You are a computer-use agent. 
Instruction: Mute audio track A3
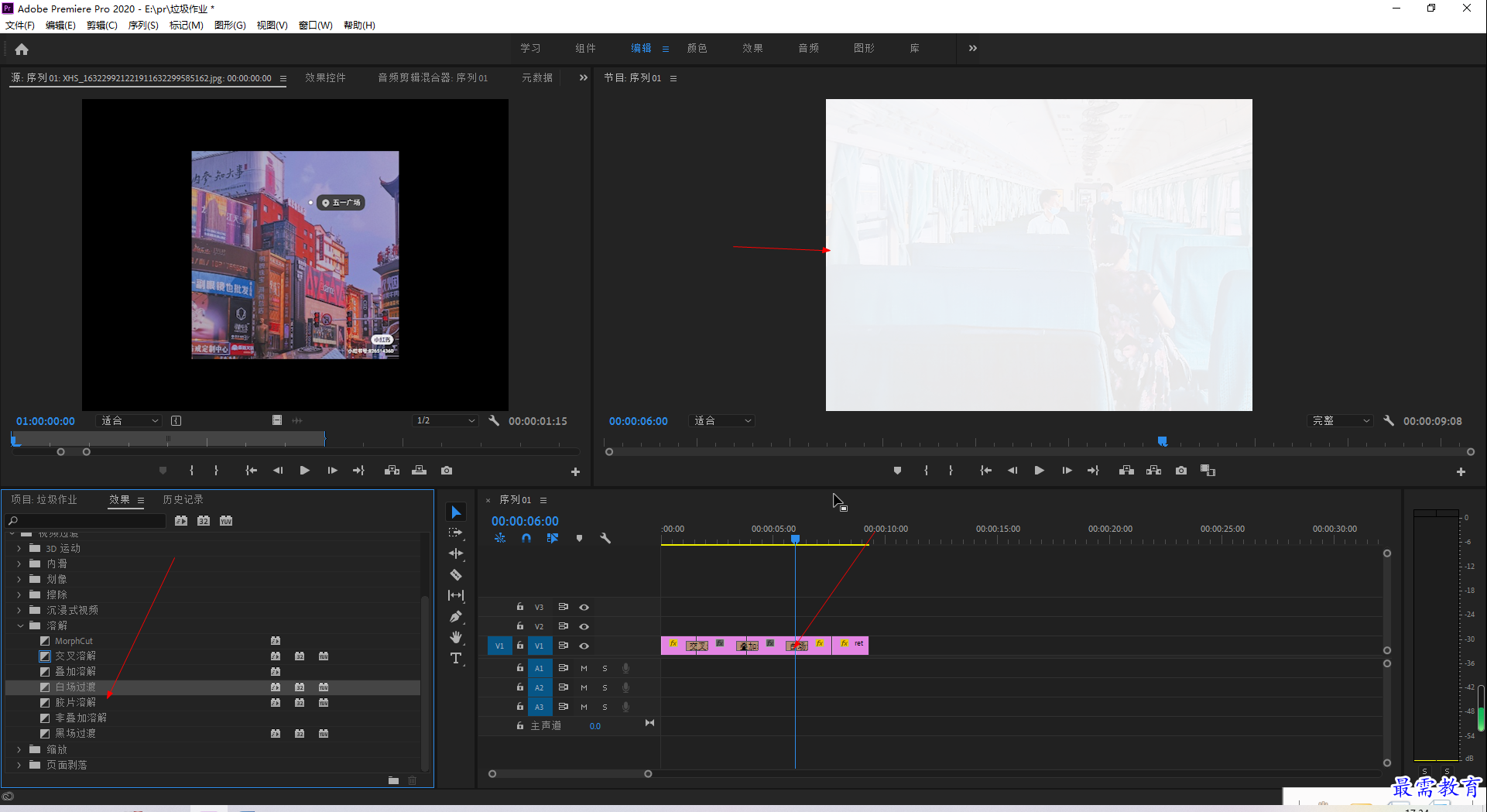coord(584,707)
